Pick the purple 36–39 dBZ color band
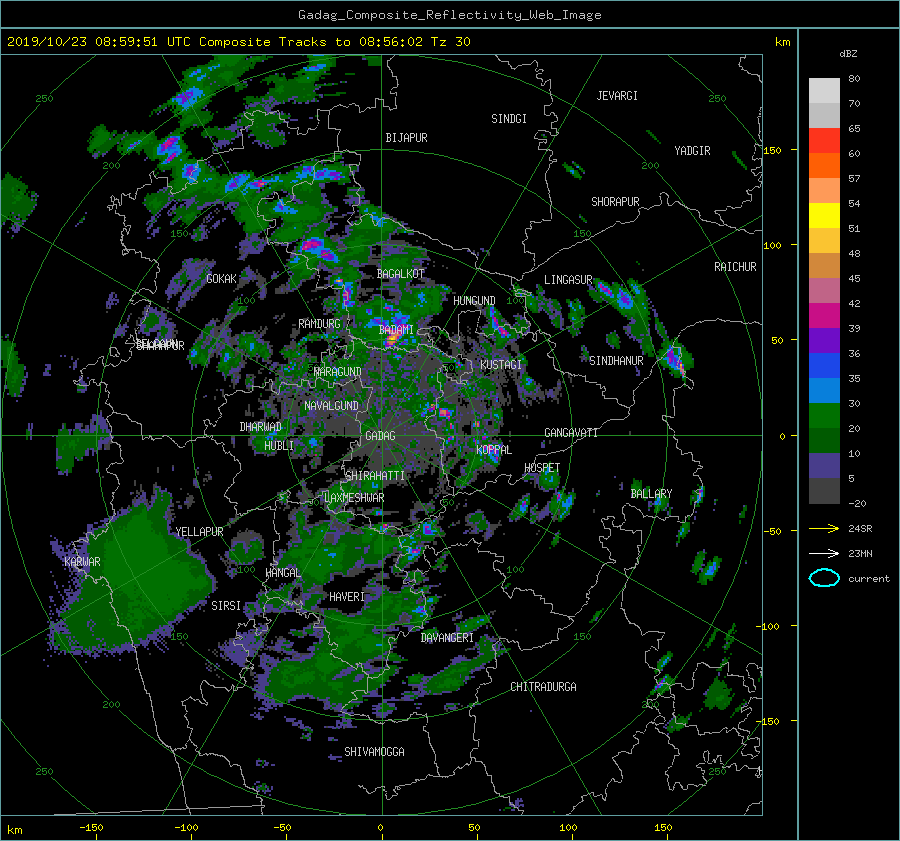 point(824,341)
